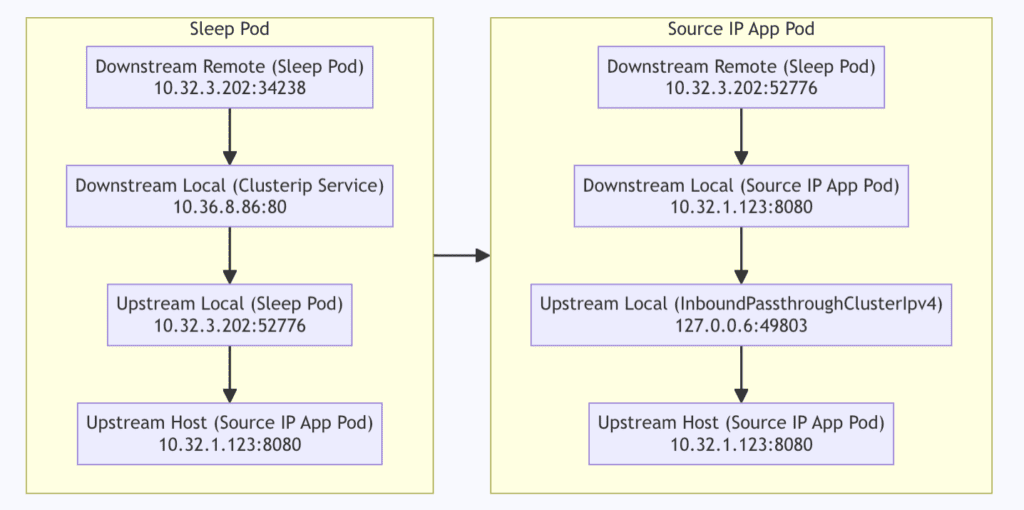Viewport: 1024px width, 510px height.
Task: Click arrow pointing into Downstream Local (Source IP App Pod)
Action: (741, 137)
